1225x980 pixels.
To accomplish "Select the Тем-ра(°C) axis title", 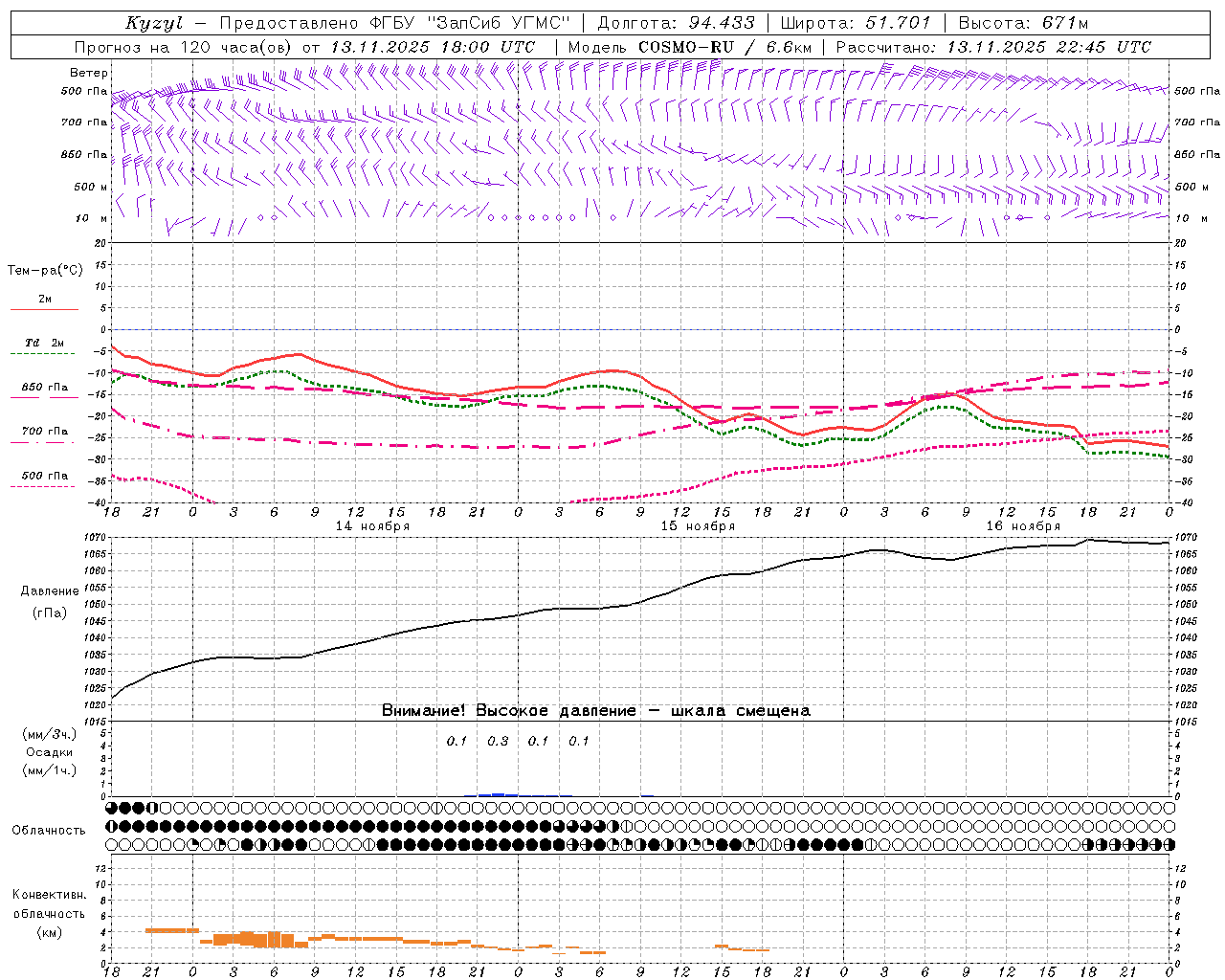I will [45, 271].
